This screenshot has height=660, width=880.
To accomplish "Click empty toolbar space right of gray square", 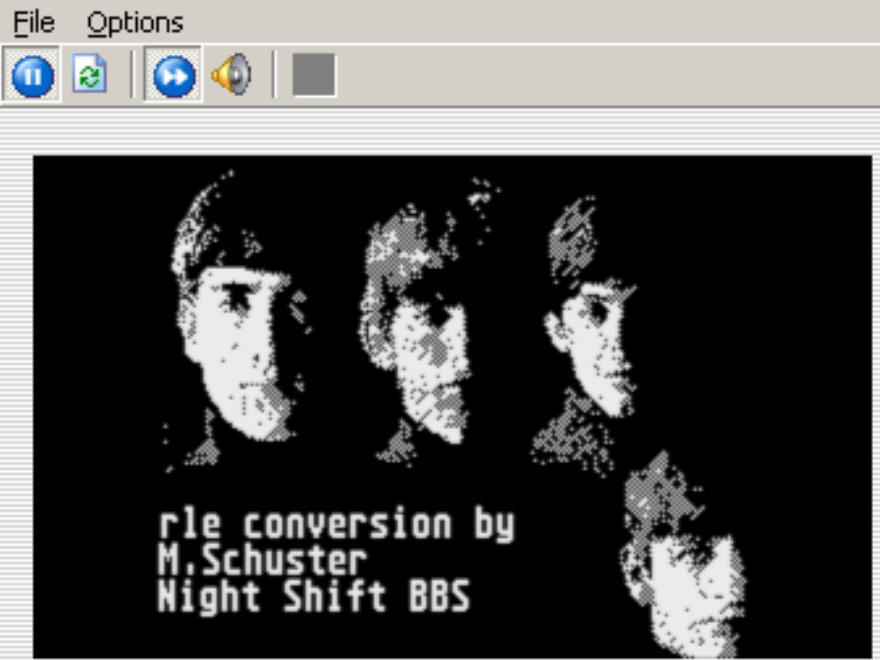I will click(600, 76).
